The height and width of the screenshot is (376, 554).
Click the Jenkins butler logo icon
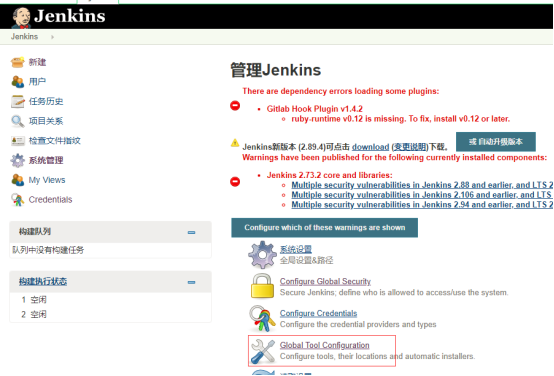(21, 17)
